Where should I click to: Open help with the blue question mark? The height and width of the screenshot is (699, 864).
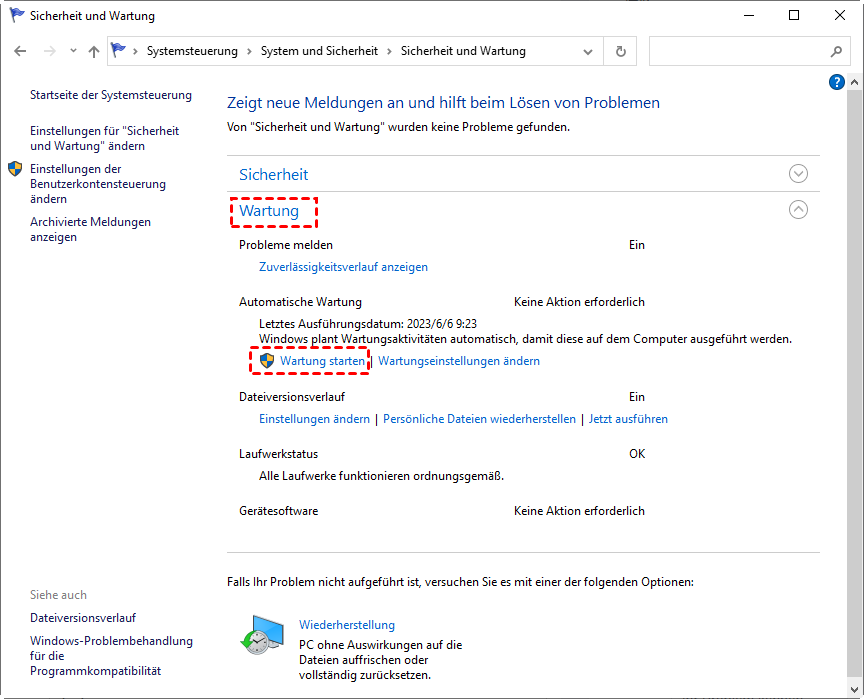point(836,82)
